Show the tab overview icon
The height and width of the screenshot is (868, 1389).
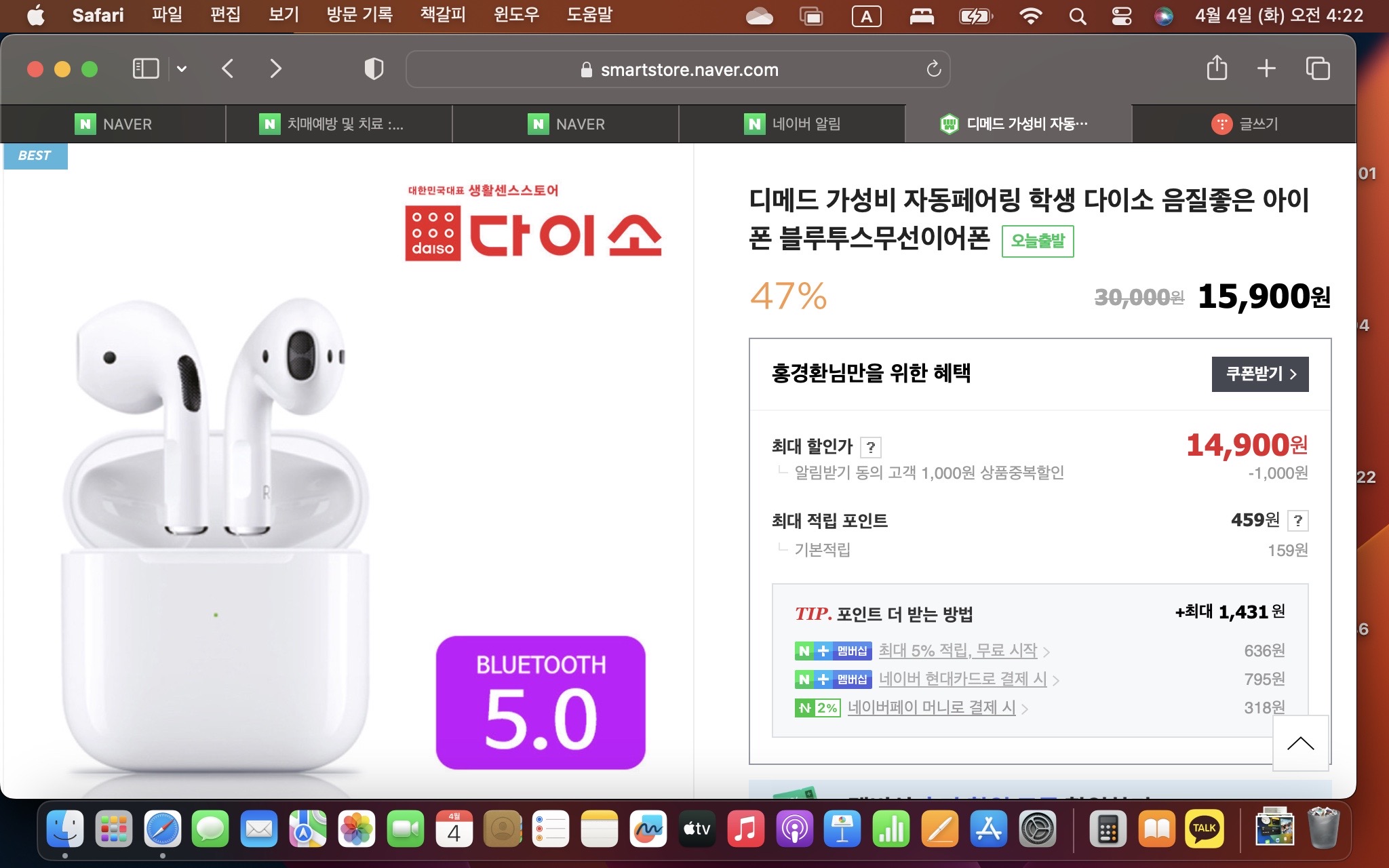click(x=1318, y=68)
